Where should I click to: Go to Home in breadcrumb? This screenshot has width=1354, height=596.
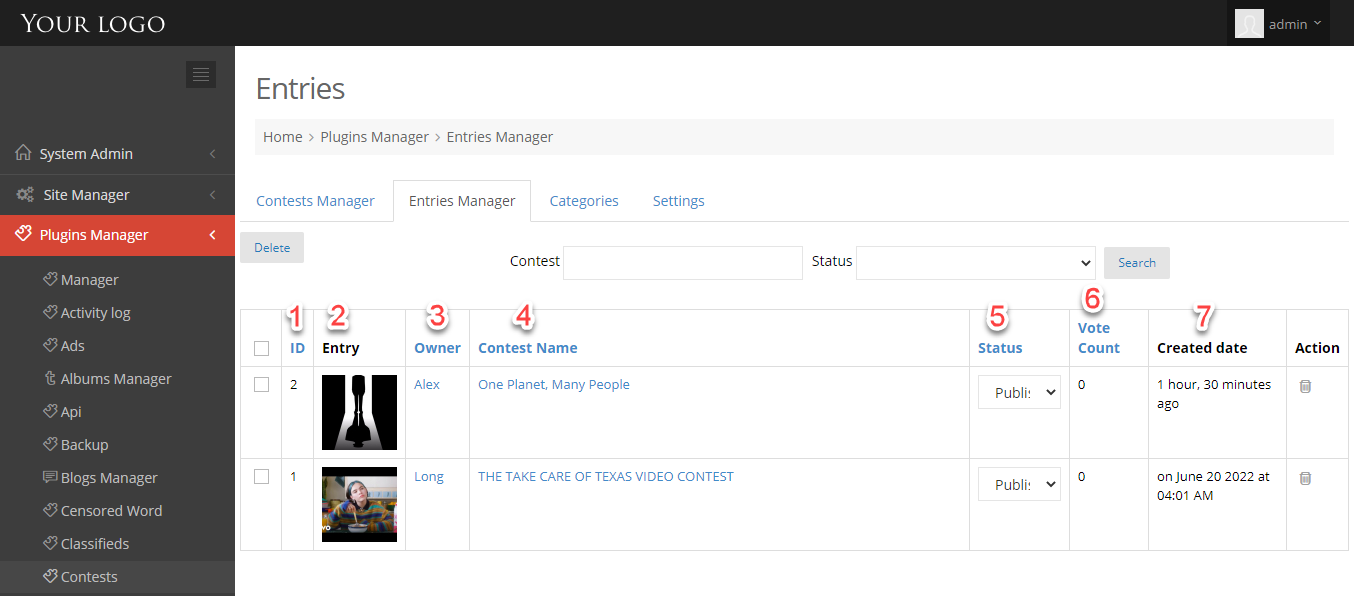click(283, 137)
